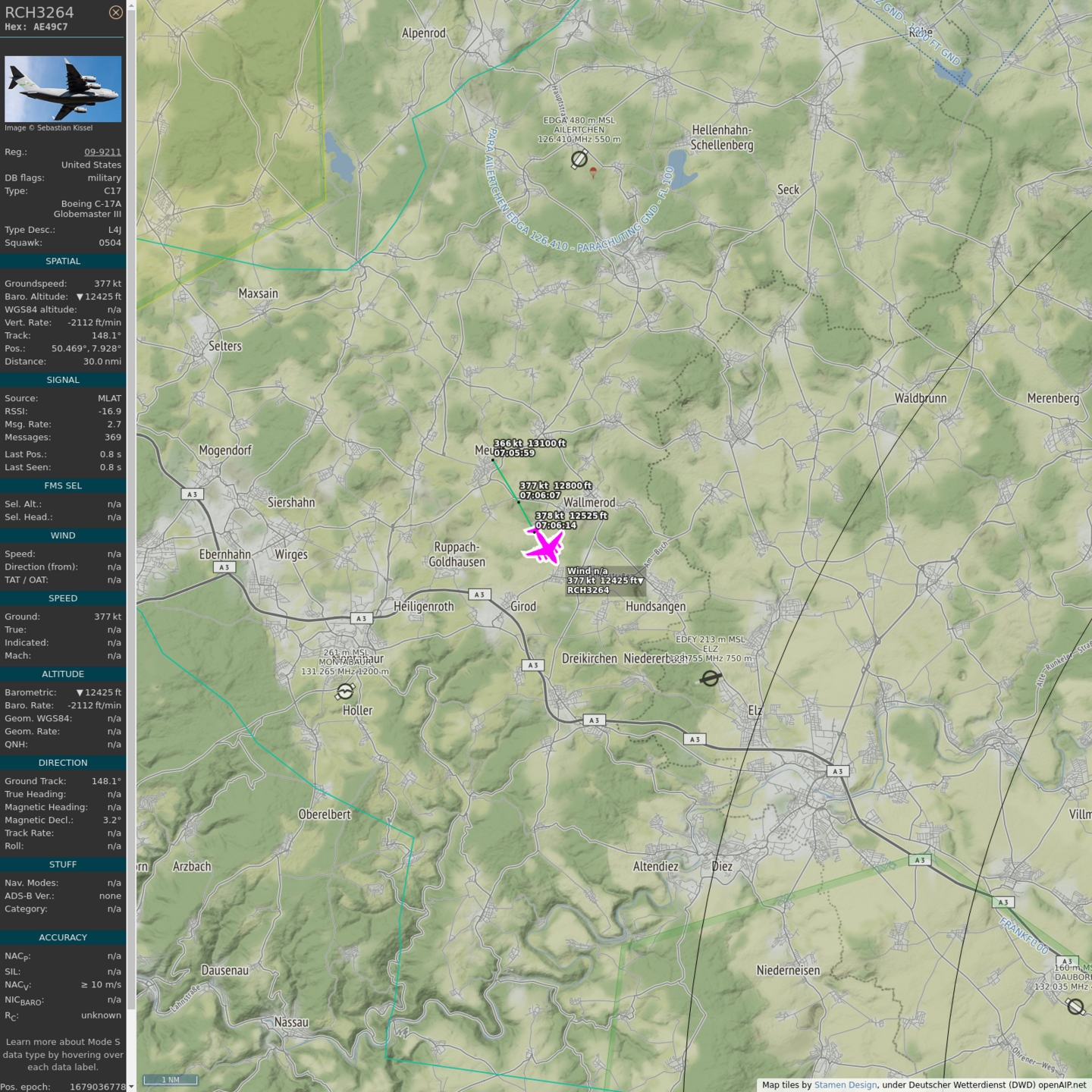Click the 07:05:59 track point label
The height and width of the screenshot is (1092, 1092).
[514, 453]
